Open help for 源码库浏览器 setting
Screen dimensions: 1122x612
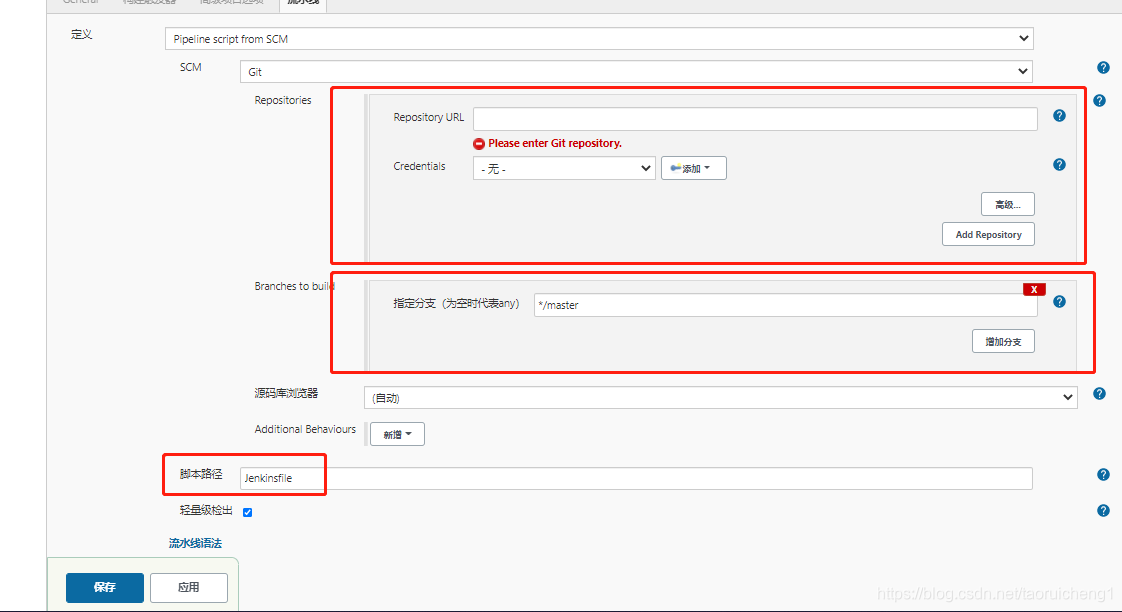[1100, 394]
